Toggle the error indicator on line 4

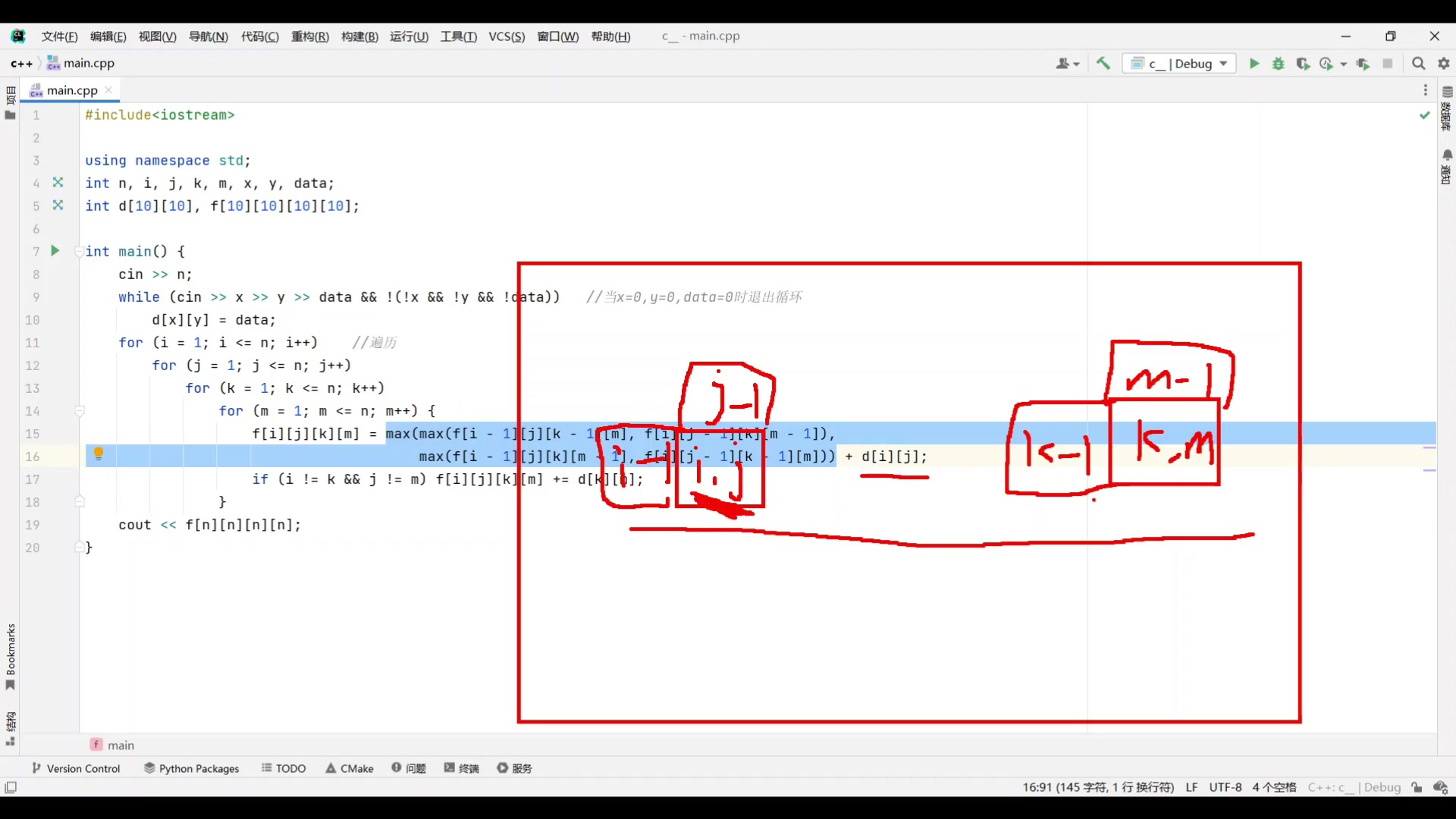click(x=58, y=182)
